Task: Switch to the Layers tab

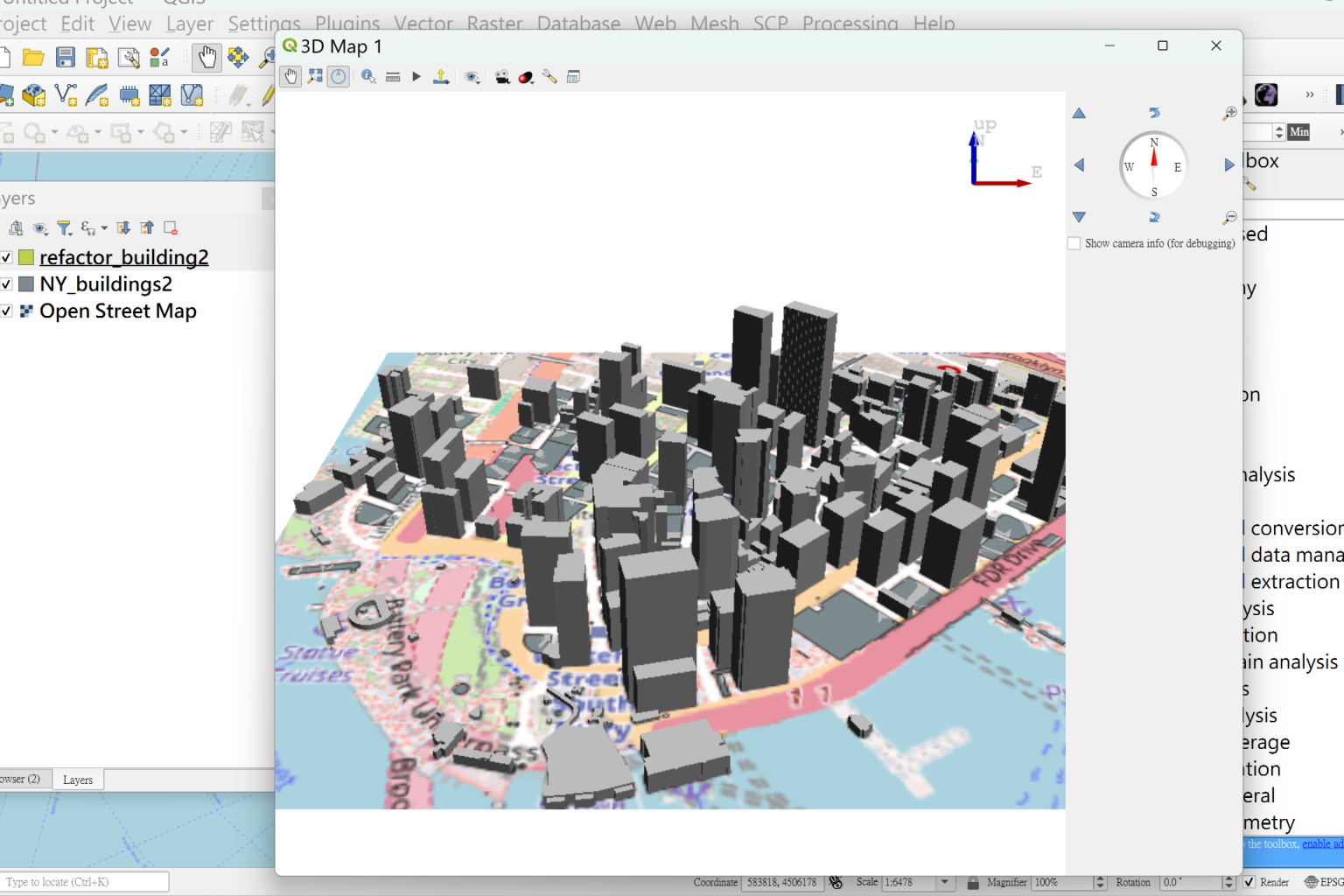Action: (x=78, y=780)
